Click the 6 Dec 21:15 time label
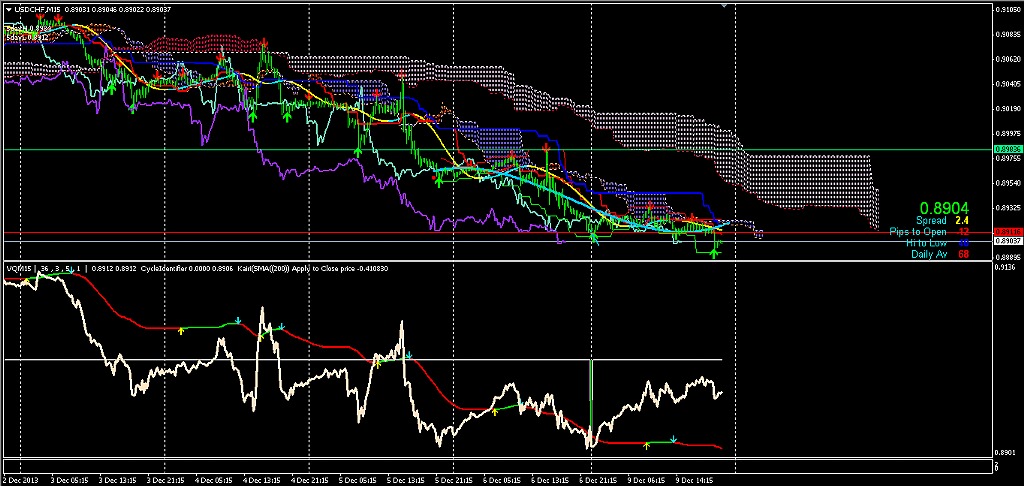The width and height of the screenshot is (1024, 486). pyautogui.click(x=599, y=480)
